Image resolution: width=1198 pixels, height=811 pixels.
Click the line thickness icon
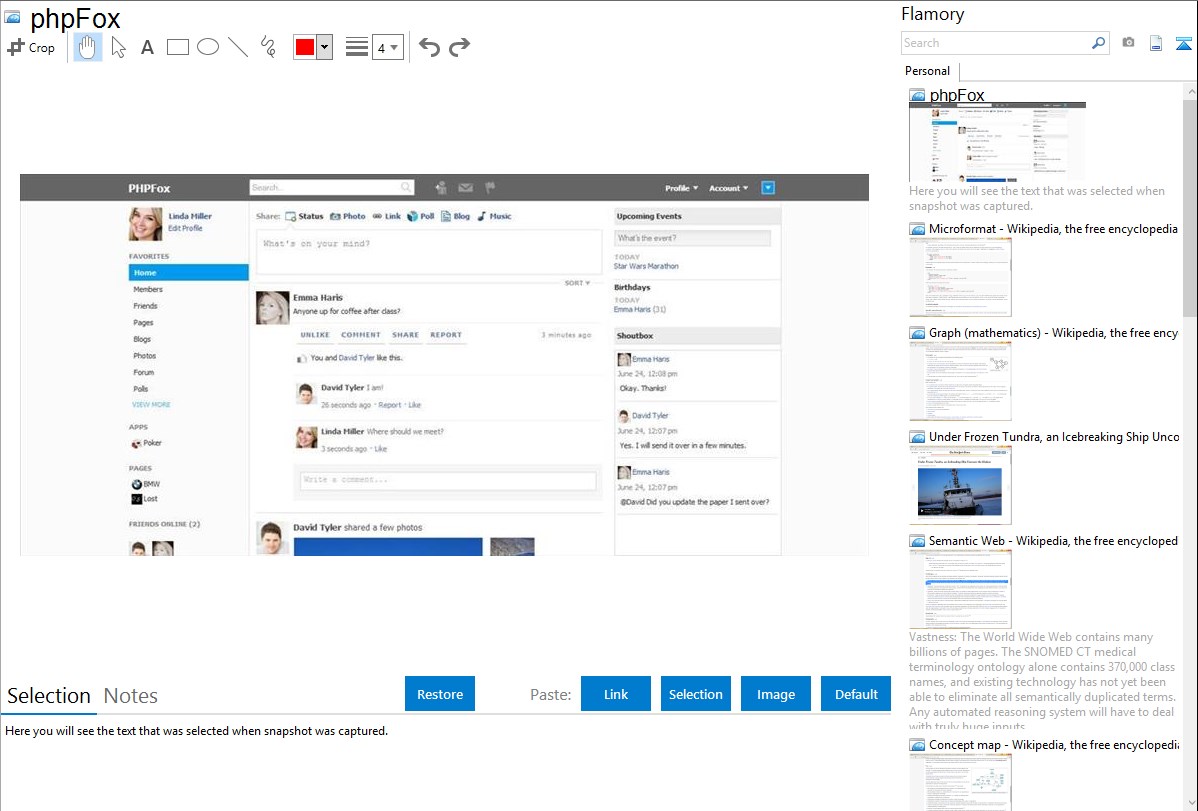[356, 47]
